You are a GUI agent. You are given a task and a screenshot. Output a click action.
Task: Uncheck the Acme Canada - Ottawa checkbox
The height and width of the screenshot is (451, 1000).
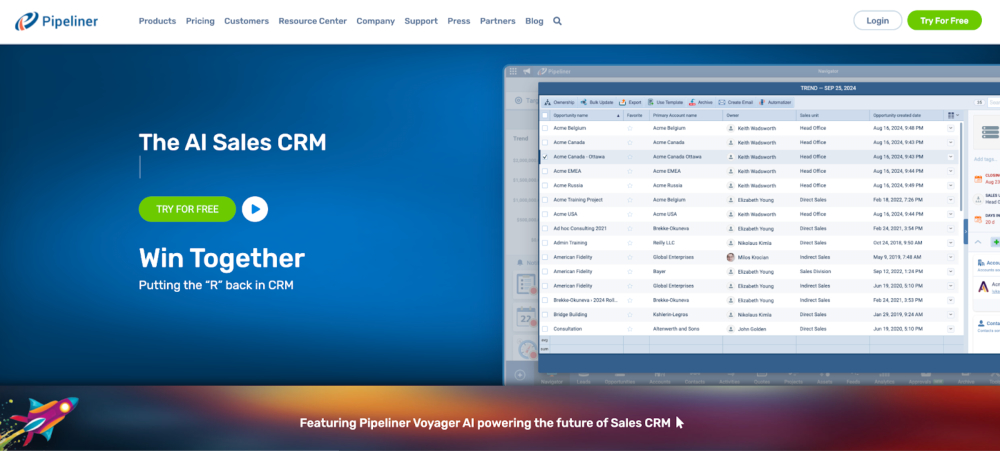pyautogui.click(x=545, y=157)
